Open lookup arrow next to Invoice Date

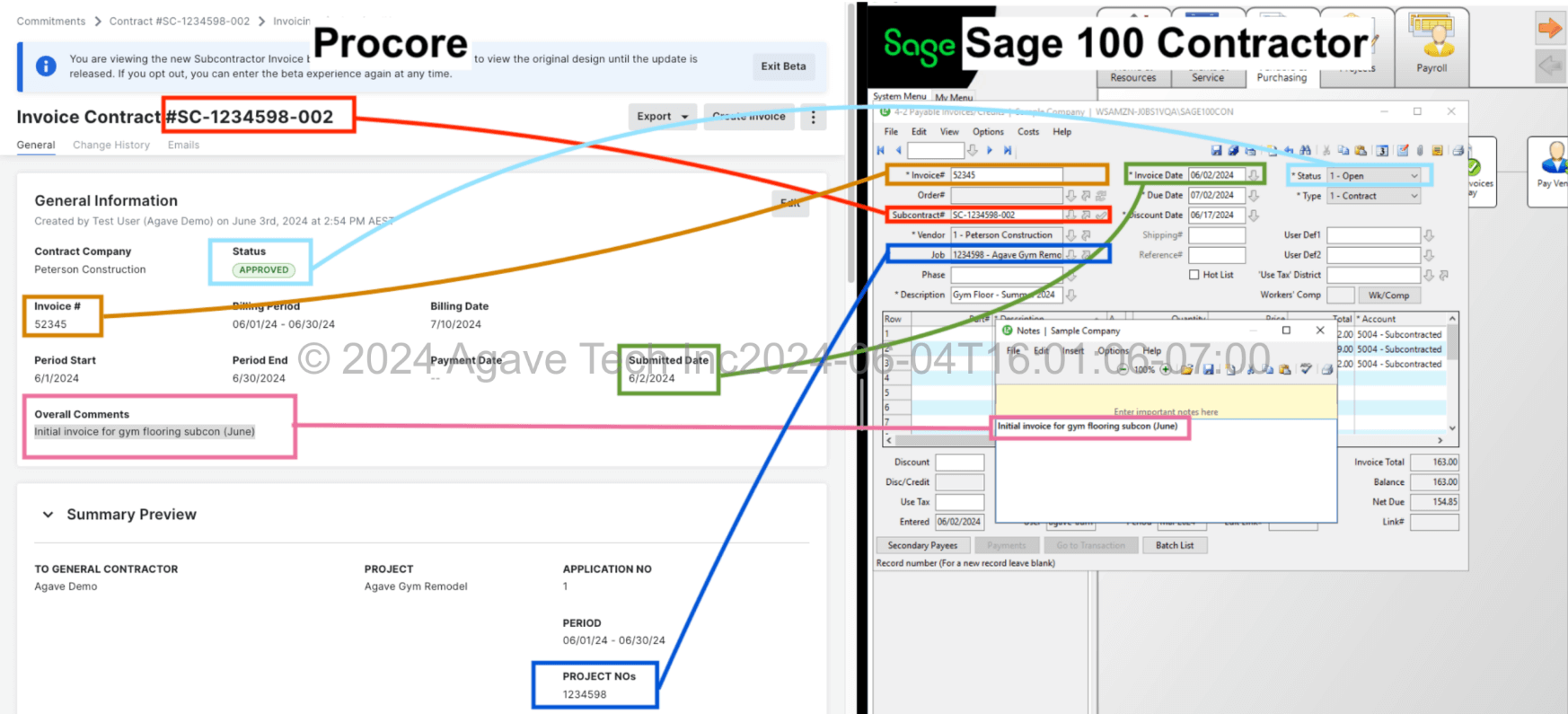(1254, 175)
